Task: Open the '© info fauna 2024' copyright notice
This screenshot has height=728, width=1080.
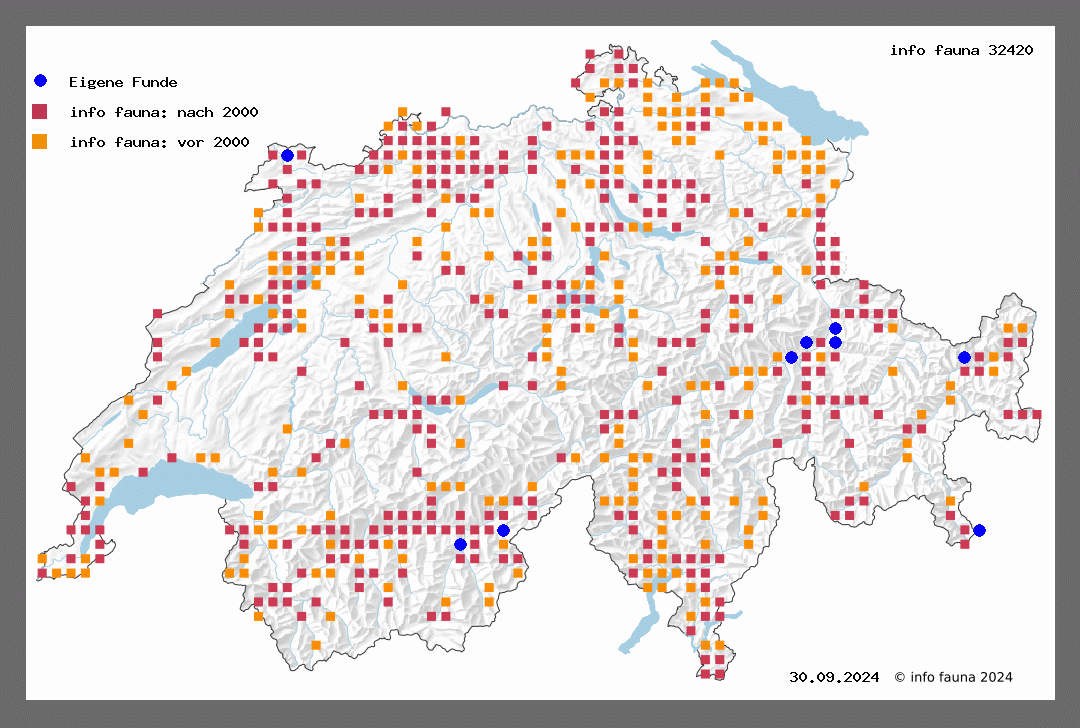Action: [953, 677]
